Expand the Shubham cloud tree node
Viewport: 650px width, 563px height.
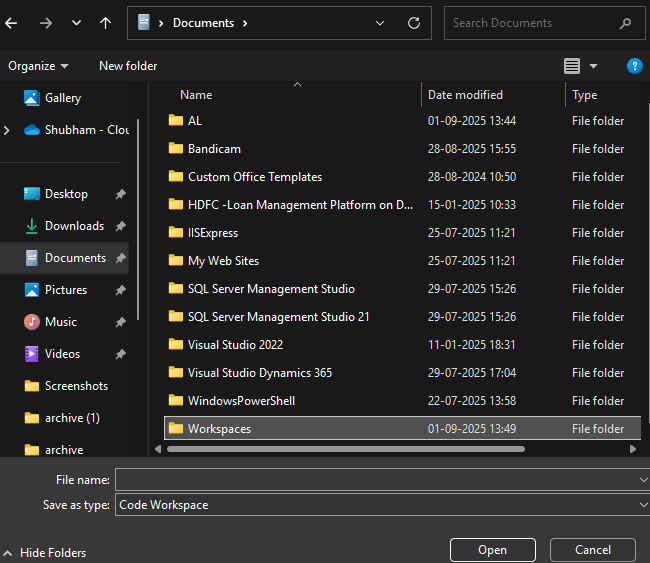(8, 130)
